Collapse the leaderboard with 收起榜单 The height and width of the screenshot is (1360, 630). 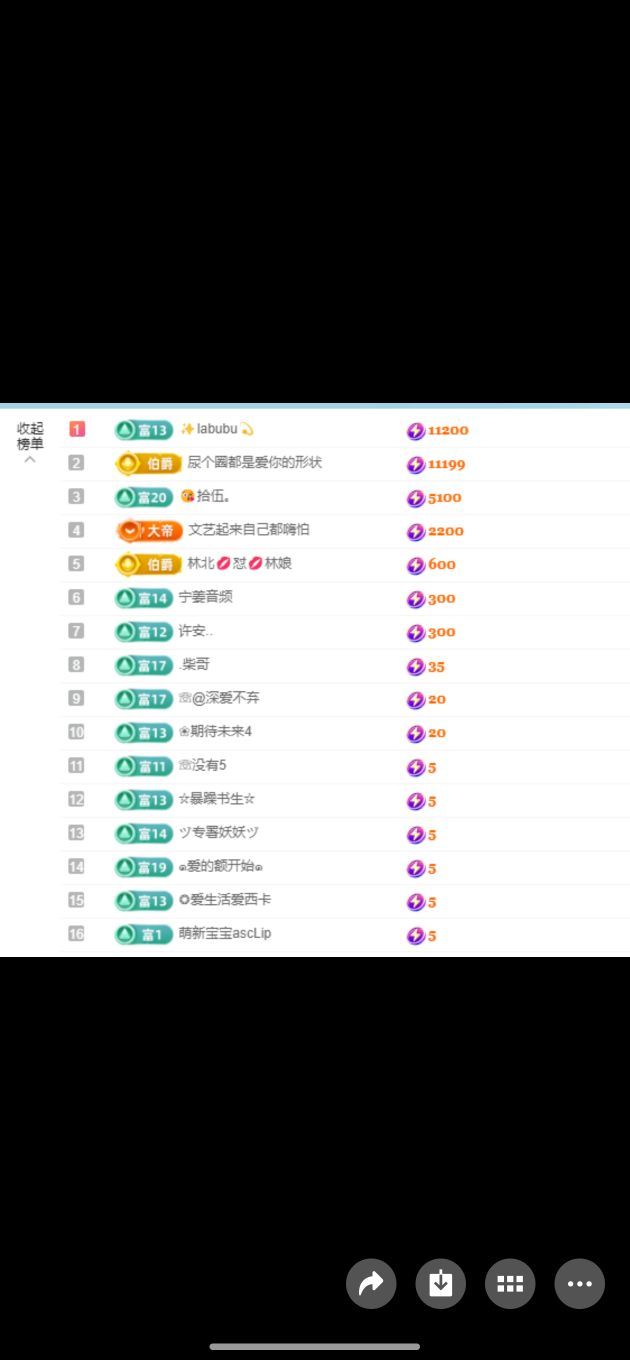tap(30, 441)
